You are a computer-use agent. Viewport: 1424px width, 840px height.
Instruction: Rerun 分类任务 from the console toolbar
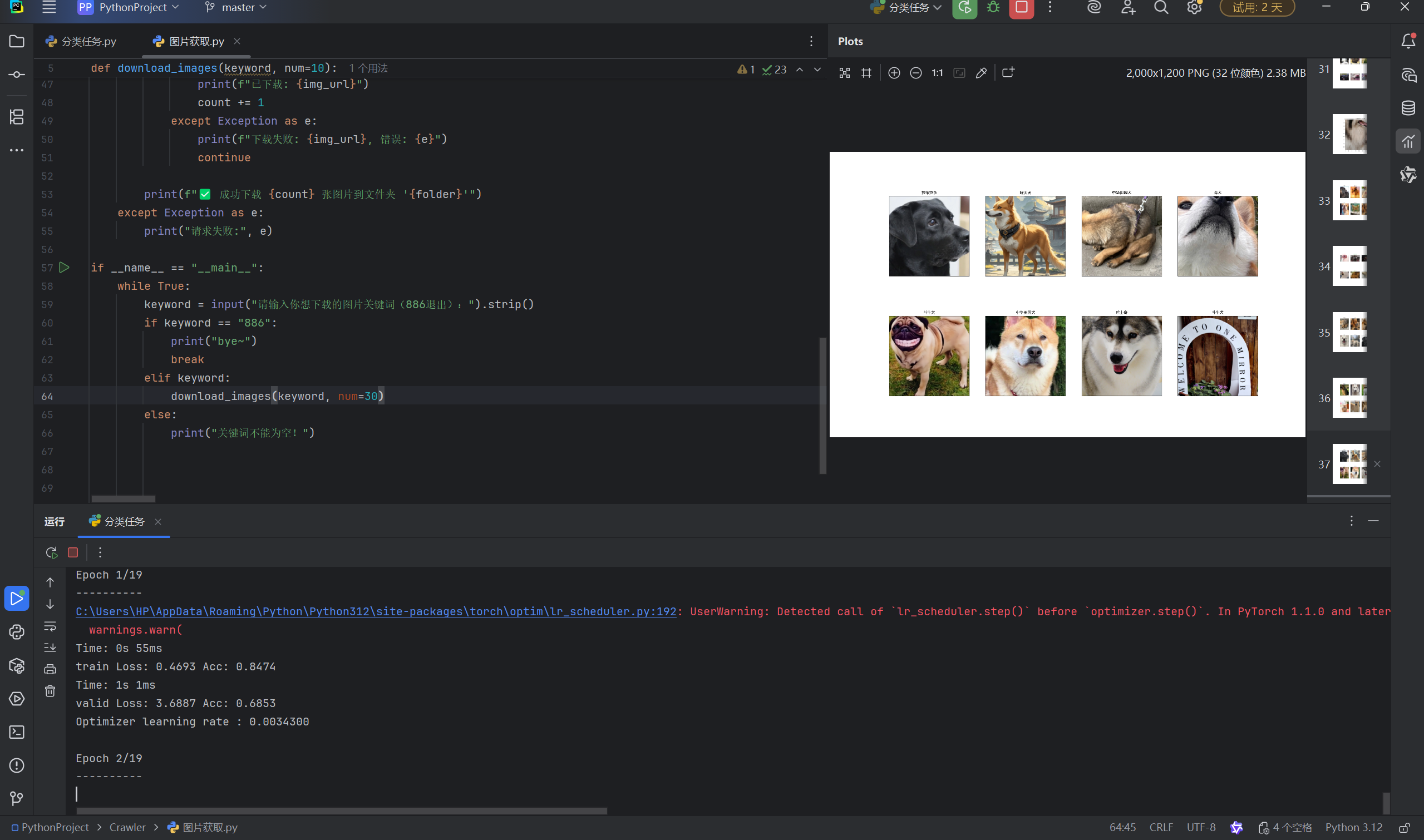pos(52,552)
